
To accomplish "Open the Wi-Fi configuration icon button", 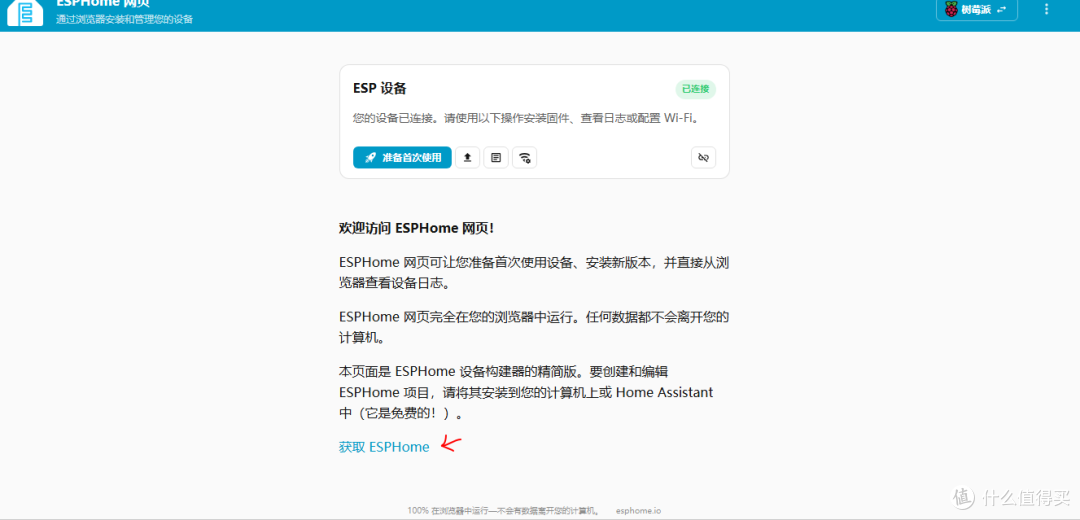I will 525,158.
